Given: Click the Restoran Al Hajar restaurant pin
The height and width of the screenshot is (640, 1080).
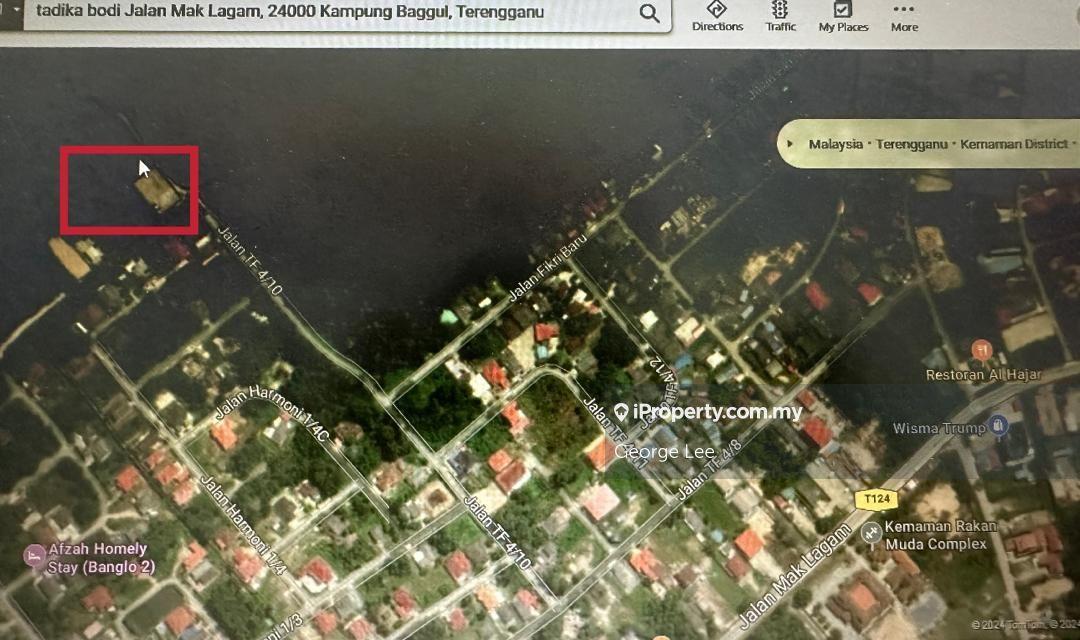Looking at the screenshot, I should (x=981, y=349).
